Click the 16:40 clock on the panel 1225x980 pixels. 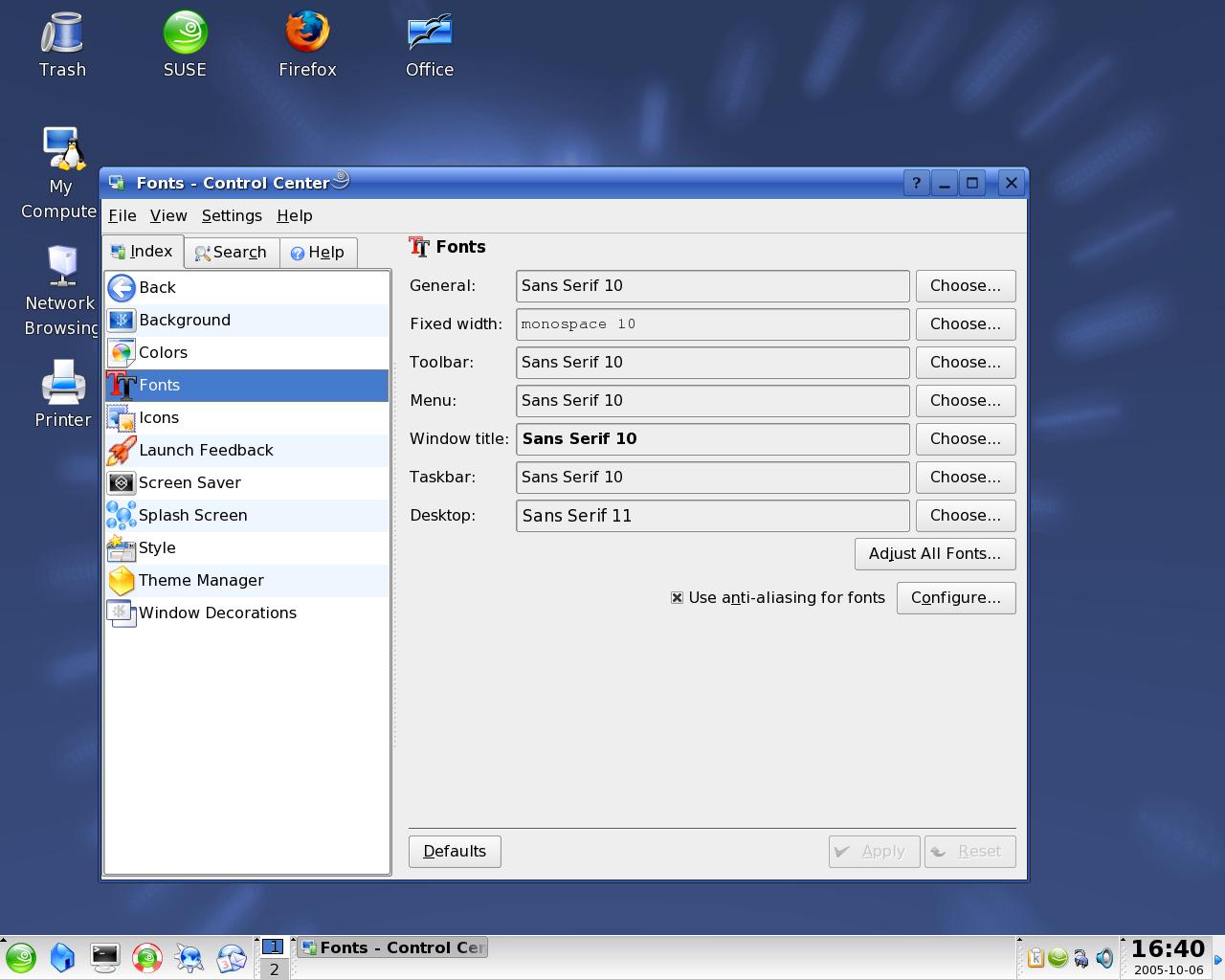[x=1168, y=948]
